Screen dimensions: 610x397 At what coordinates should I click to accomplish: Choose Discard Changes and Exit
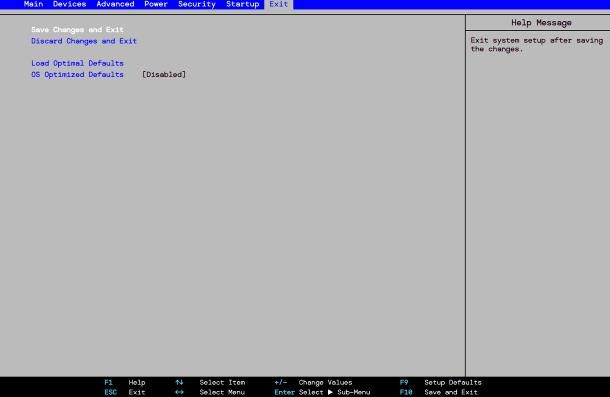coord(84,41)
